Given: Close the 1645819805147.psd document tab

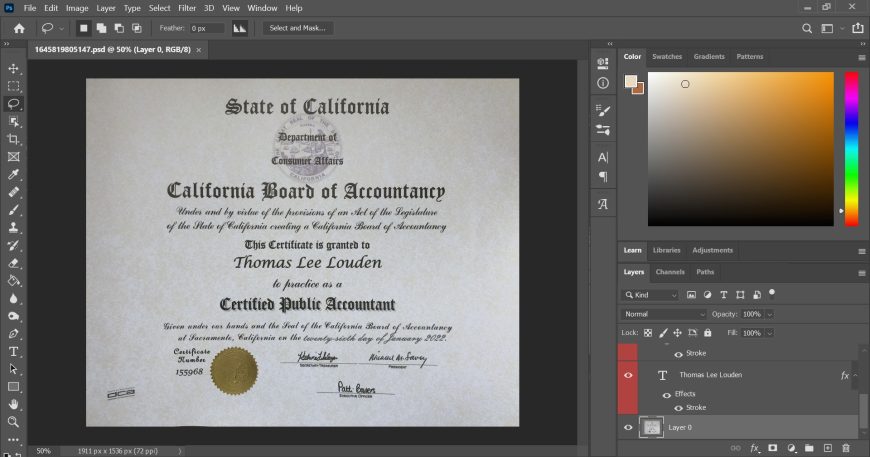Looking at the screenshot, I should (199, 50).
